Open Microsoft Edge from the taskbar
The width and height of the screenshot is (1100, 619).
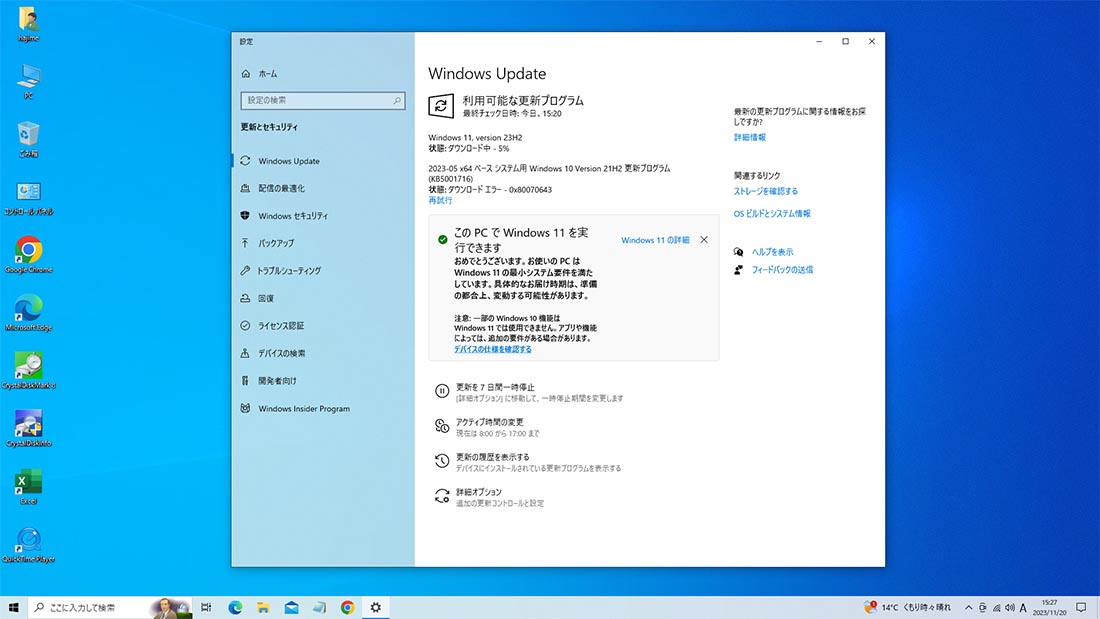click(236, 607)
